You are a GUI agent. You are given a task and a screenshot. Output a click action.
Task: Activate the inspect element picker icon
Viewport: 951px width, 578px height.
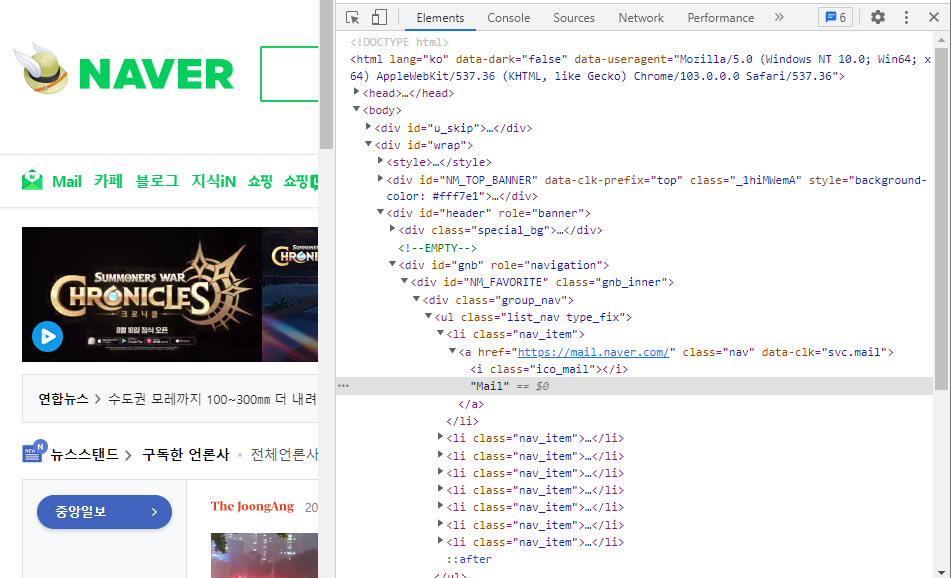click(x=352, y=18)
